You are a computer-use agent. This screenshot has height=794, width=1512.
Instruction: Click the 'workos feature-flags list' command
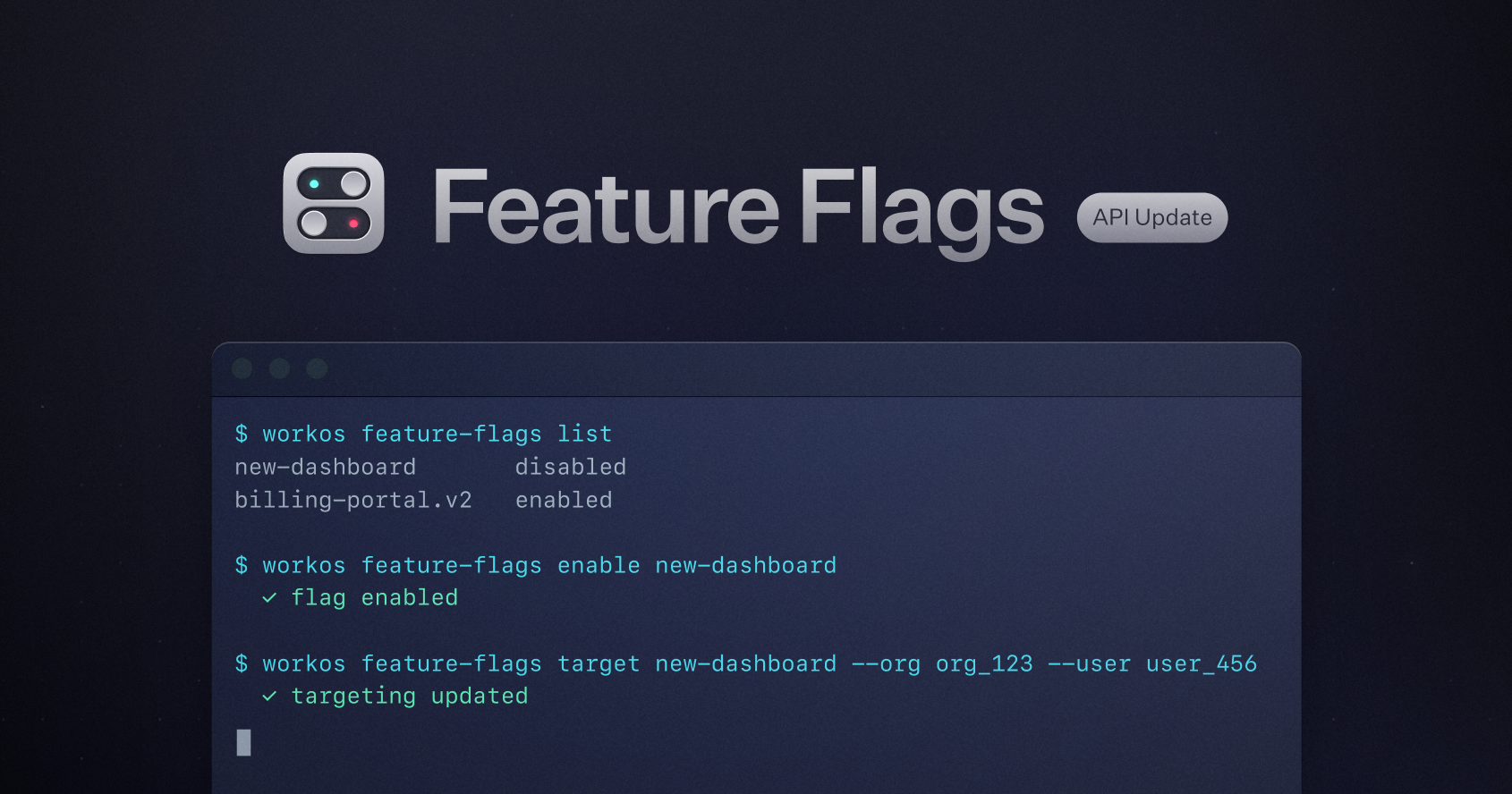pyautogui.click(x=424, y=435)
